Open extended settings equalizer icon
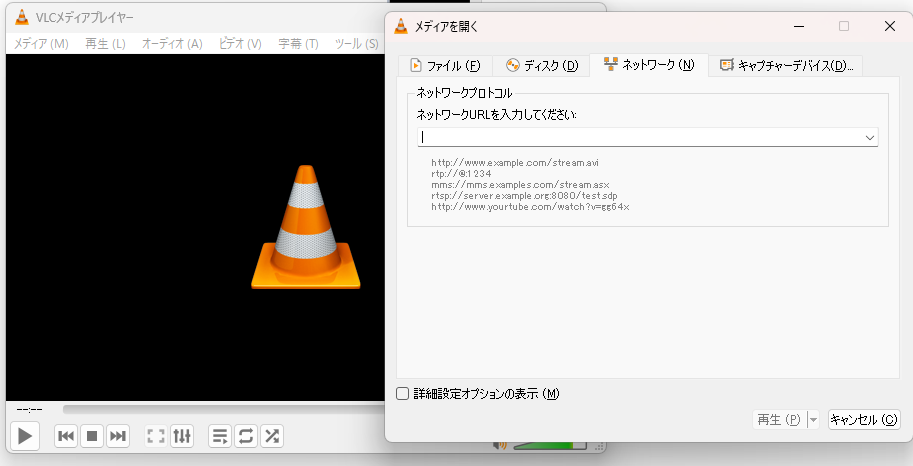The height and width of the screenshot is (466, 913). click(182, 436)
